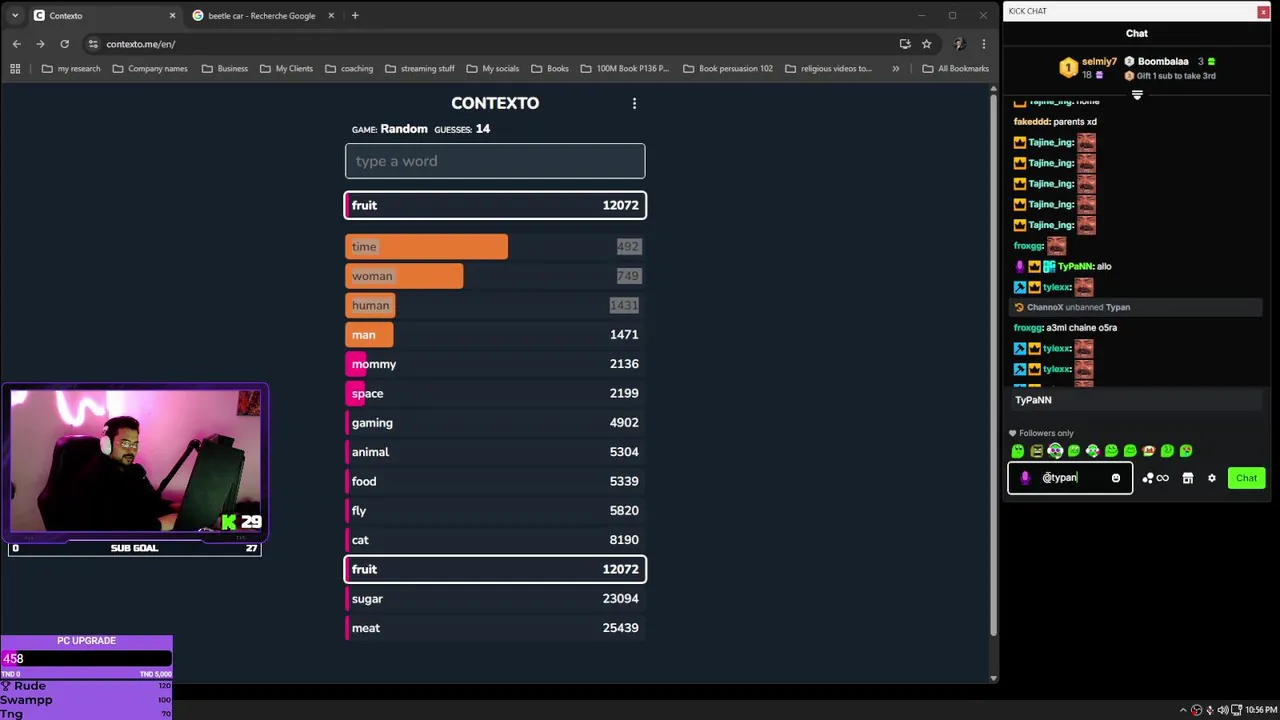Open the tab search dropdown
1280x720 pixels.
tap(15, 15)
